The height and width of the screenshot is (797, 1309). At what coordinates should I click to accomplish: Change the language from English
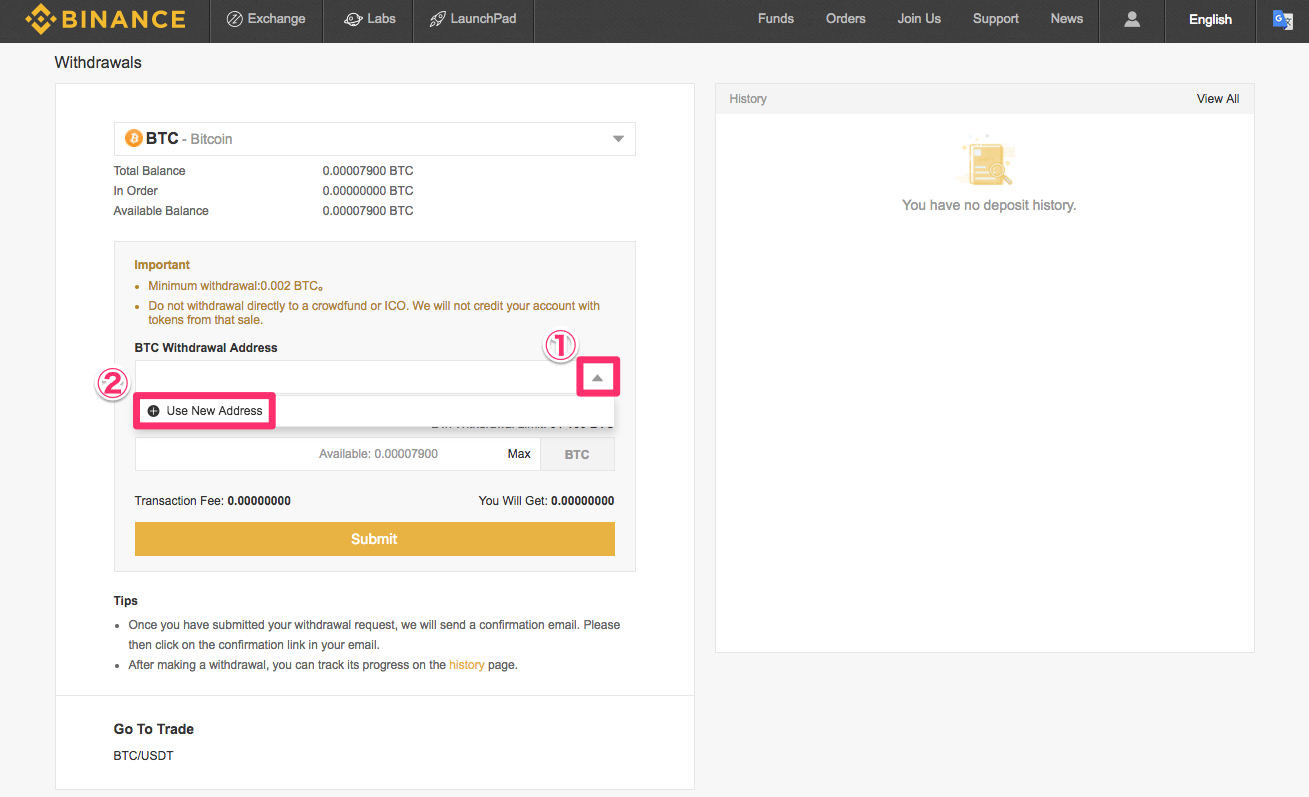[x=1210, y=19]
